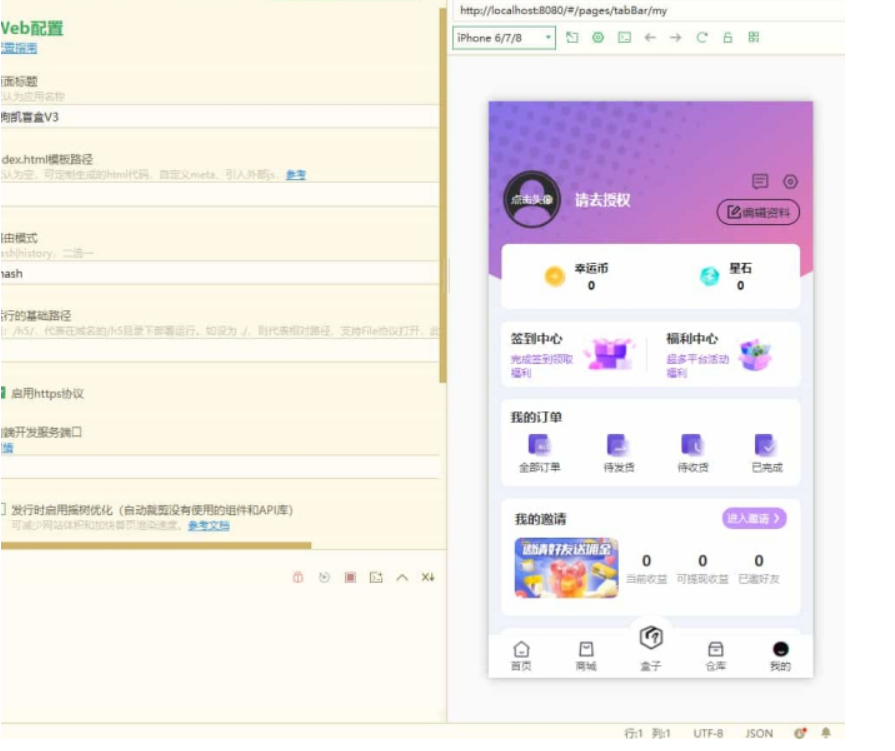The image size is (895, 751).
Task: Open the 参考文档 reference docs link
Action: 209,526
